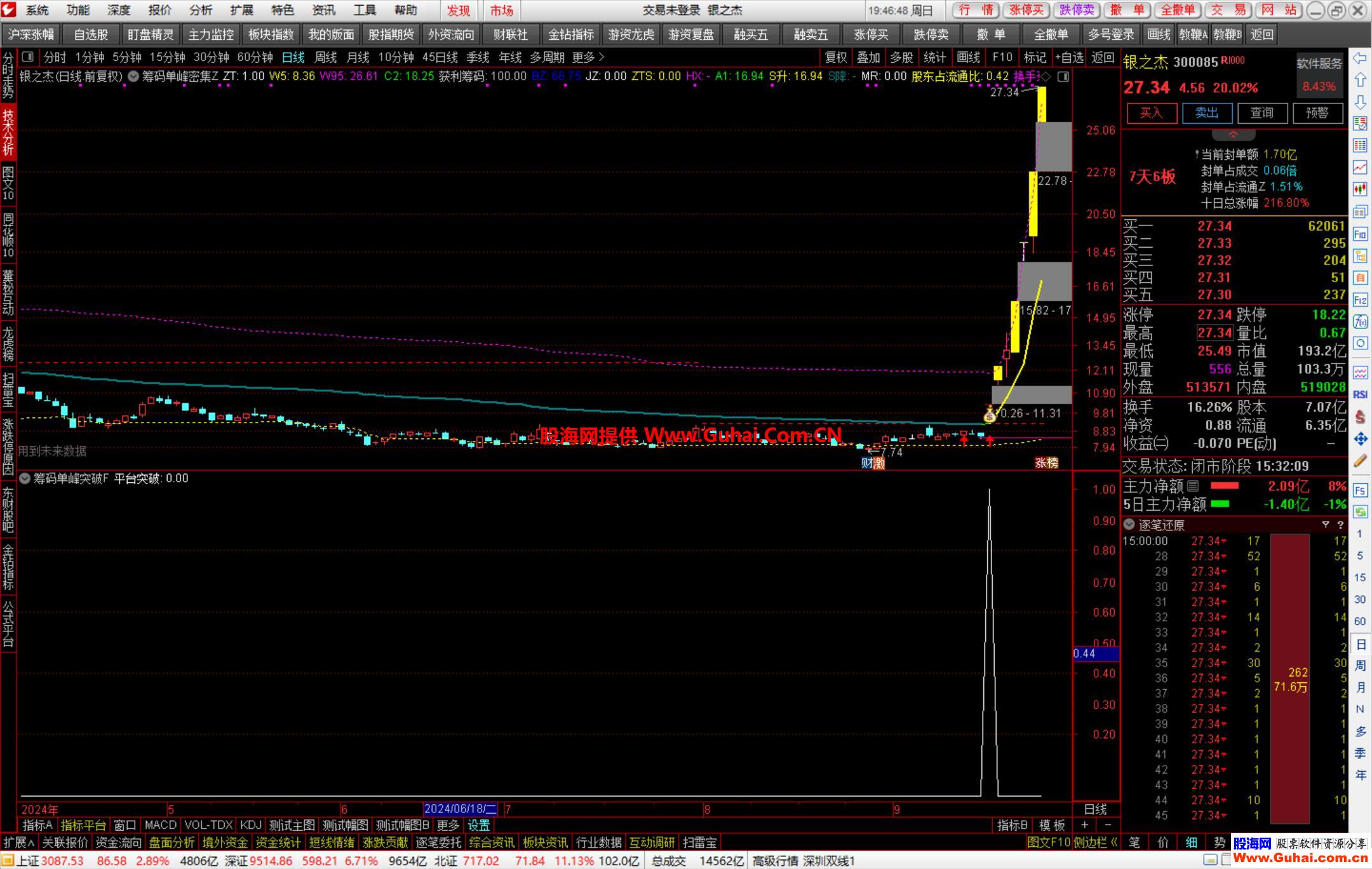Switch to 月线 monthly period
Screen dimensions: 1372x869
point(358,57)
